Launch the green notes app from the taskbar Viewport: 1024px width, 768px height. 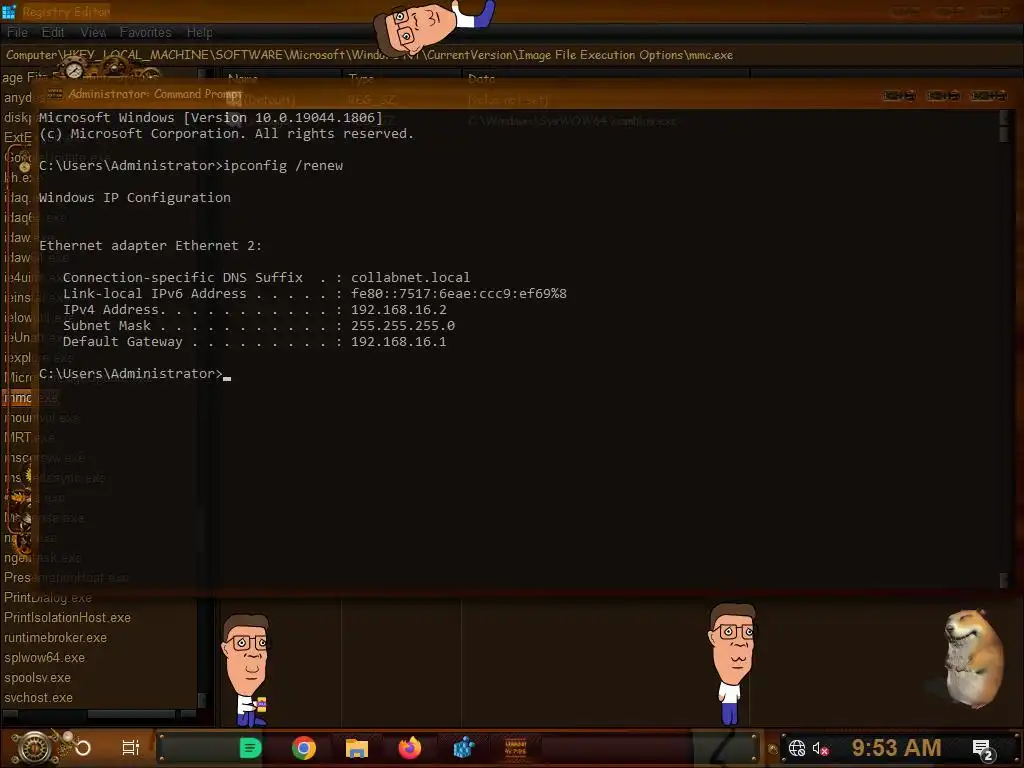[x=250, y=748]
